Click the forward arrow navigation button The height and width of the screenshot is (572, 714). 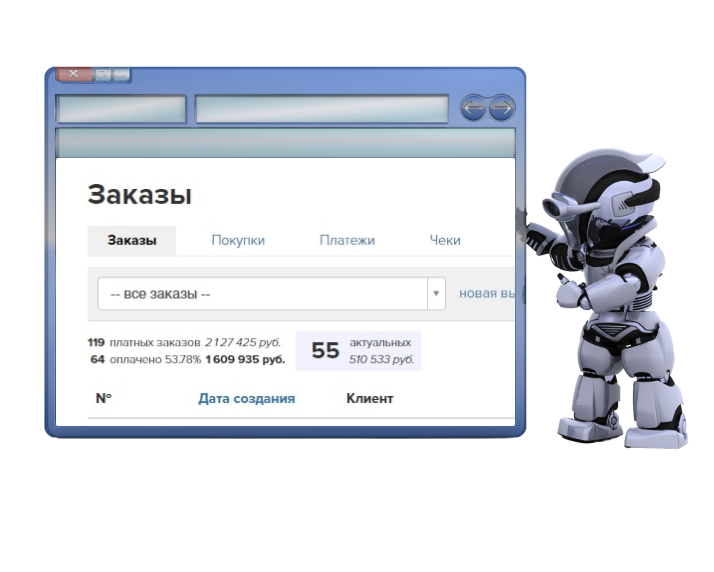502,108
